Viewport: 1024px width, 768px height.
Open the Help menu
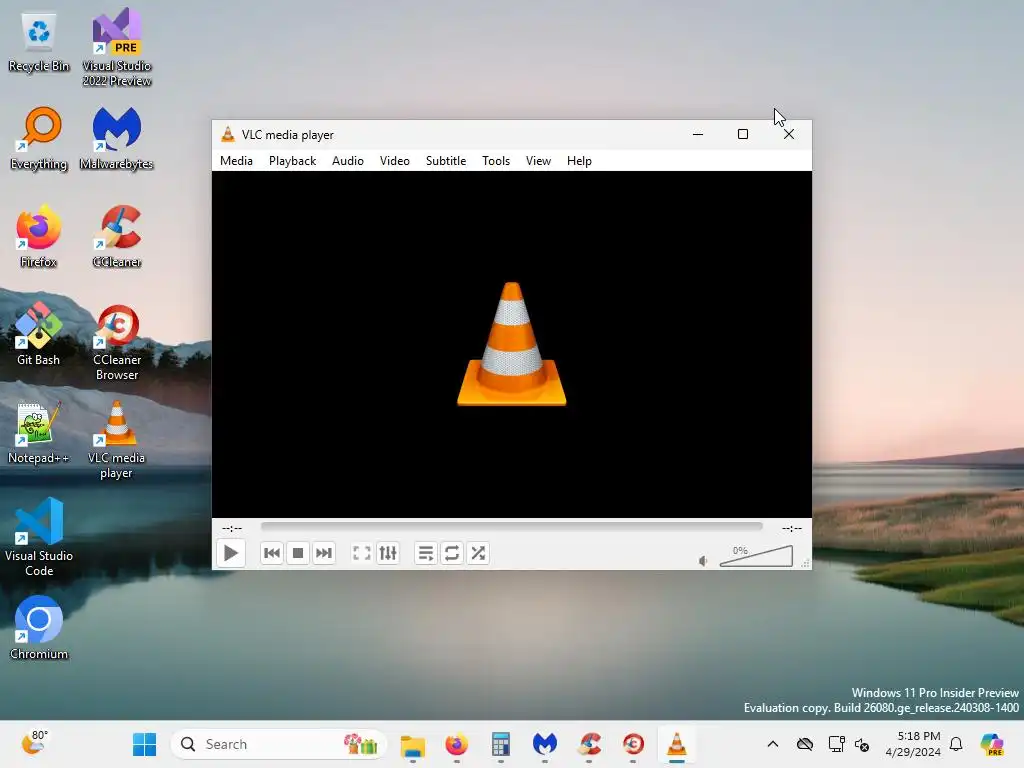(x=579, y=161)
